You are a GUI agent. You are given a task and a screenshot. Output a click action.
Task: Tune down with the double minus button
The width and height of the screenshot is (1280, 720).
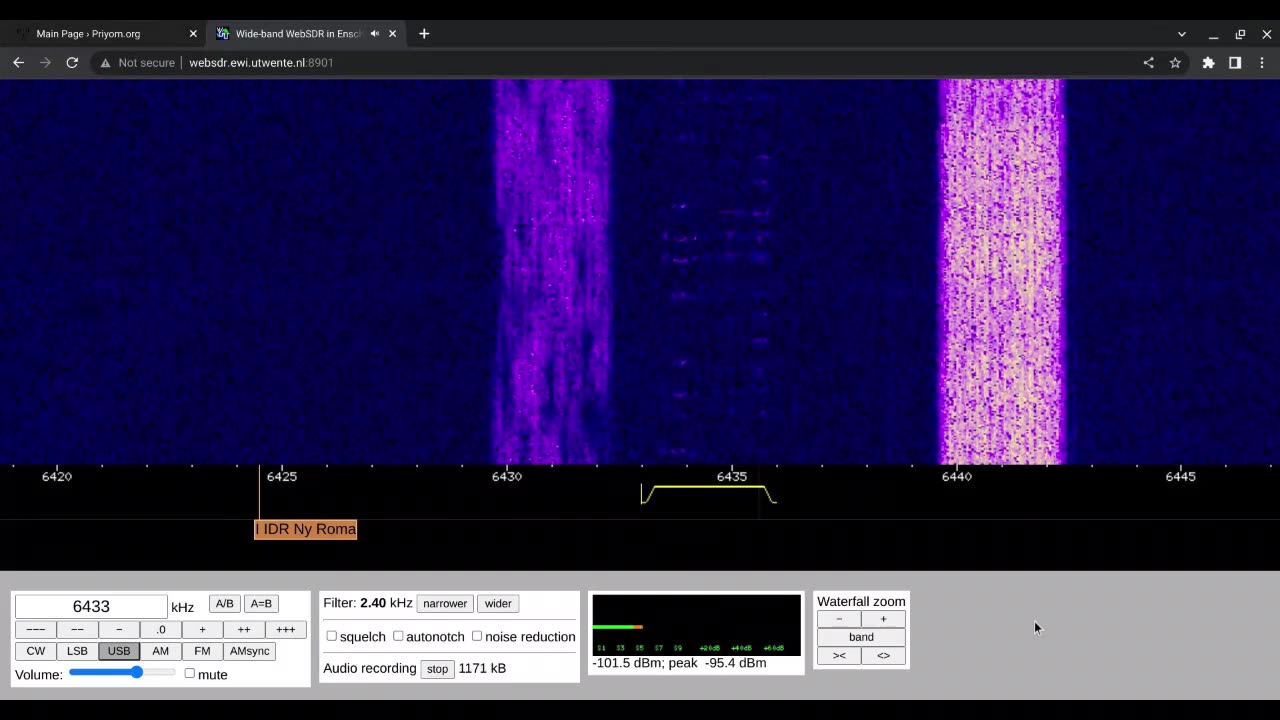pos(77,629)
